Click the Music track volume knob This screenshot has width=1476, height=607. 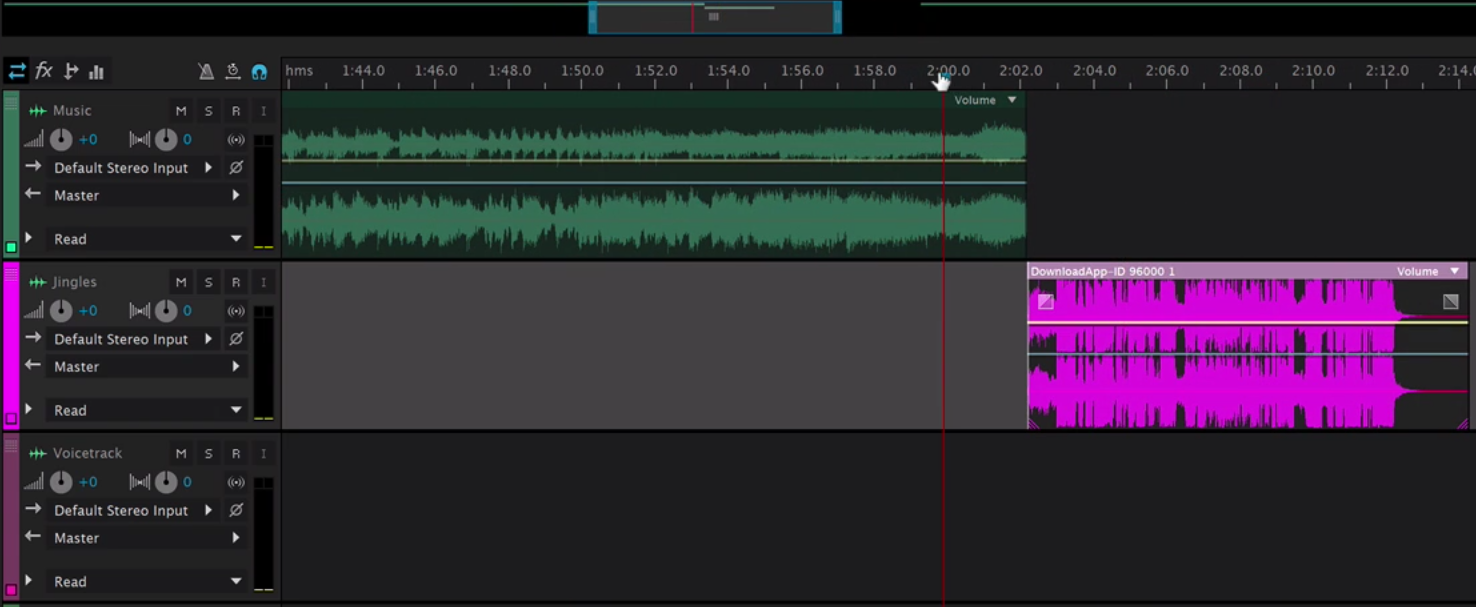(61, 140)
